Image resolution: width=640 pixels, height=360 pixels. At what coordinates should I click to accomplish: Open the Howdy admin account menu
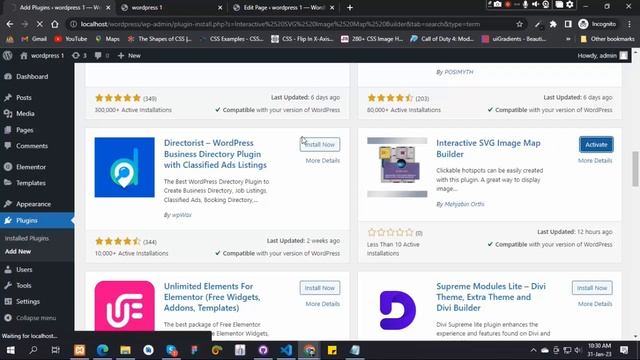[602, 56]
